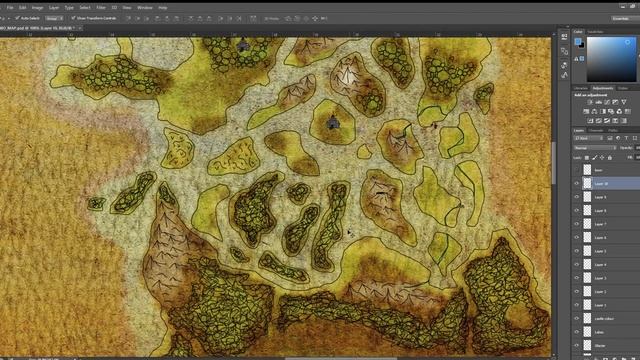Open the Filter menu
640x360 pixels.
pyautogui.click(x=101, y=7)
